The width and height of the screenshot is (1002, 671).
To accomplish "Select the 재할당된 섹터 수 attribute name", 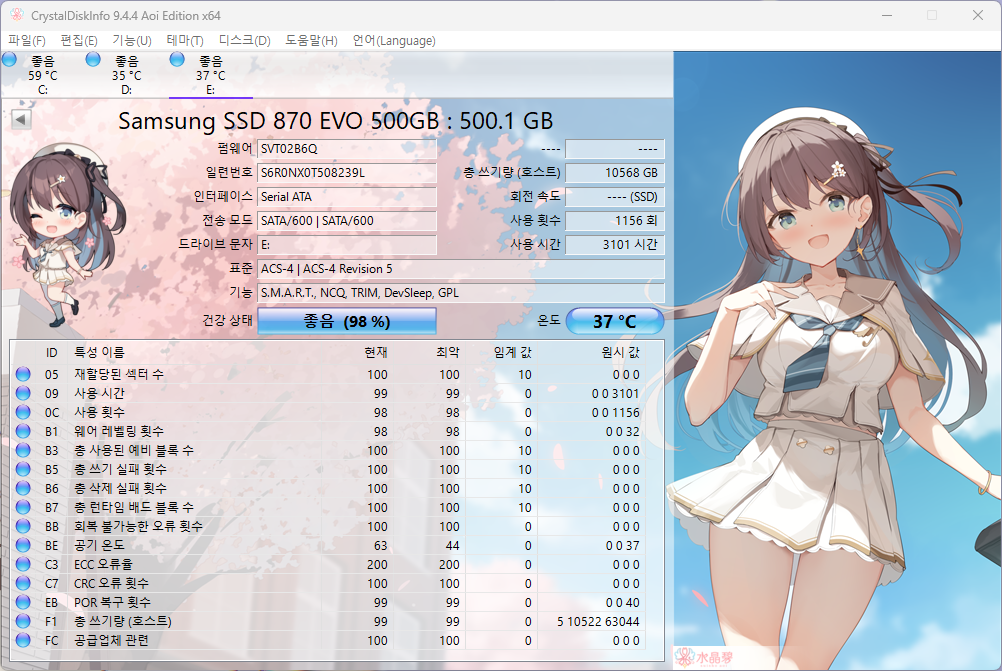I will (x=119, y=374).
